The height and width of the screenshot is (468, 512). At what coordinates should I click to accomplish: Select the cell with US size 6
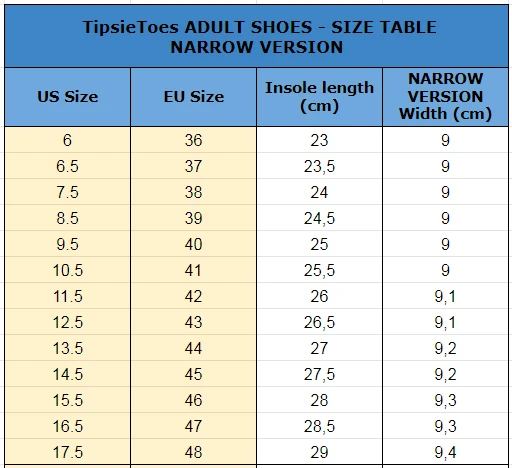(68, 140)
